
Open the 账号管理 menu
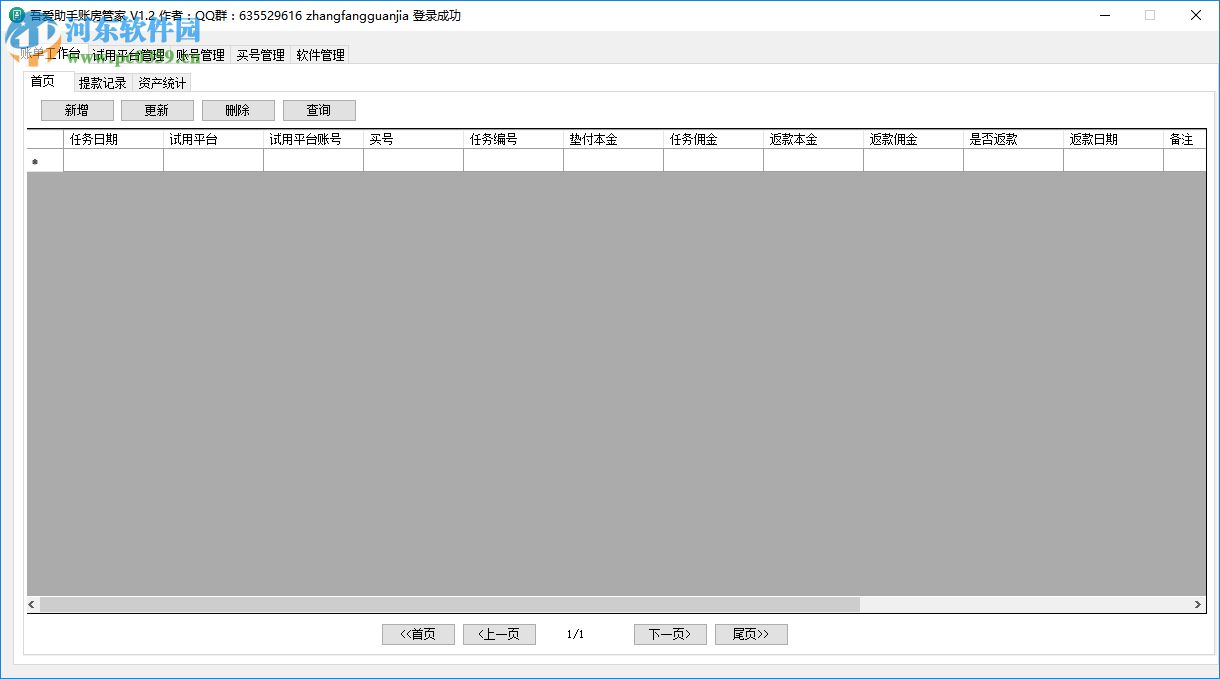pyautogui.click(x=199, y=55)
